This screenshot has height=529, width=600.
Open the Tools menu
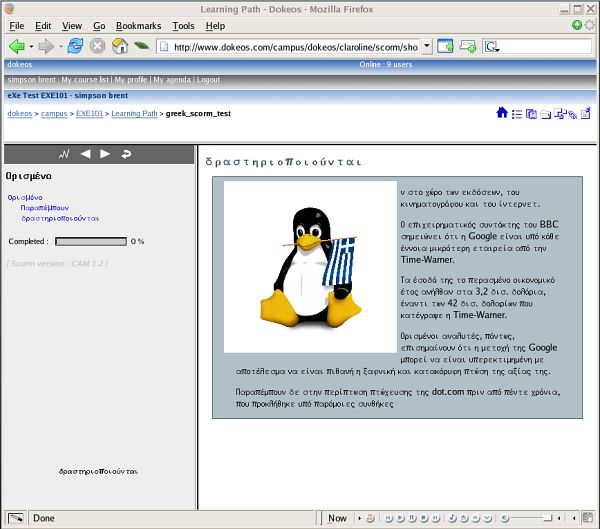coord(183,26)
